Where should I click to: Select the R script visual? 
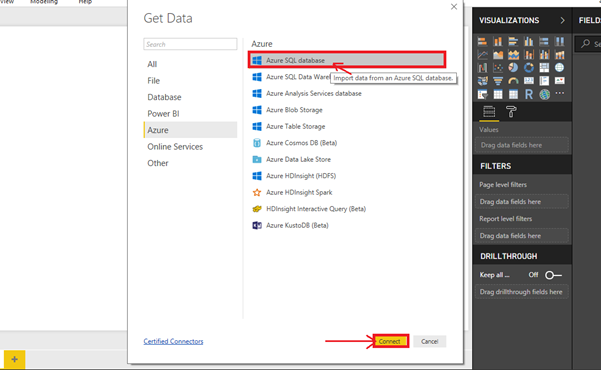click(529, 94)
